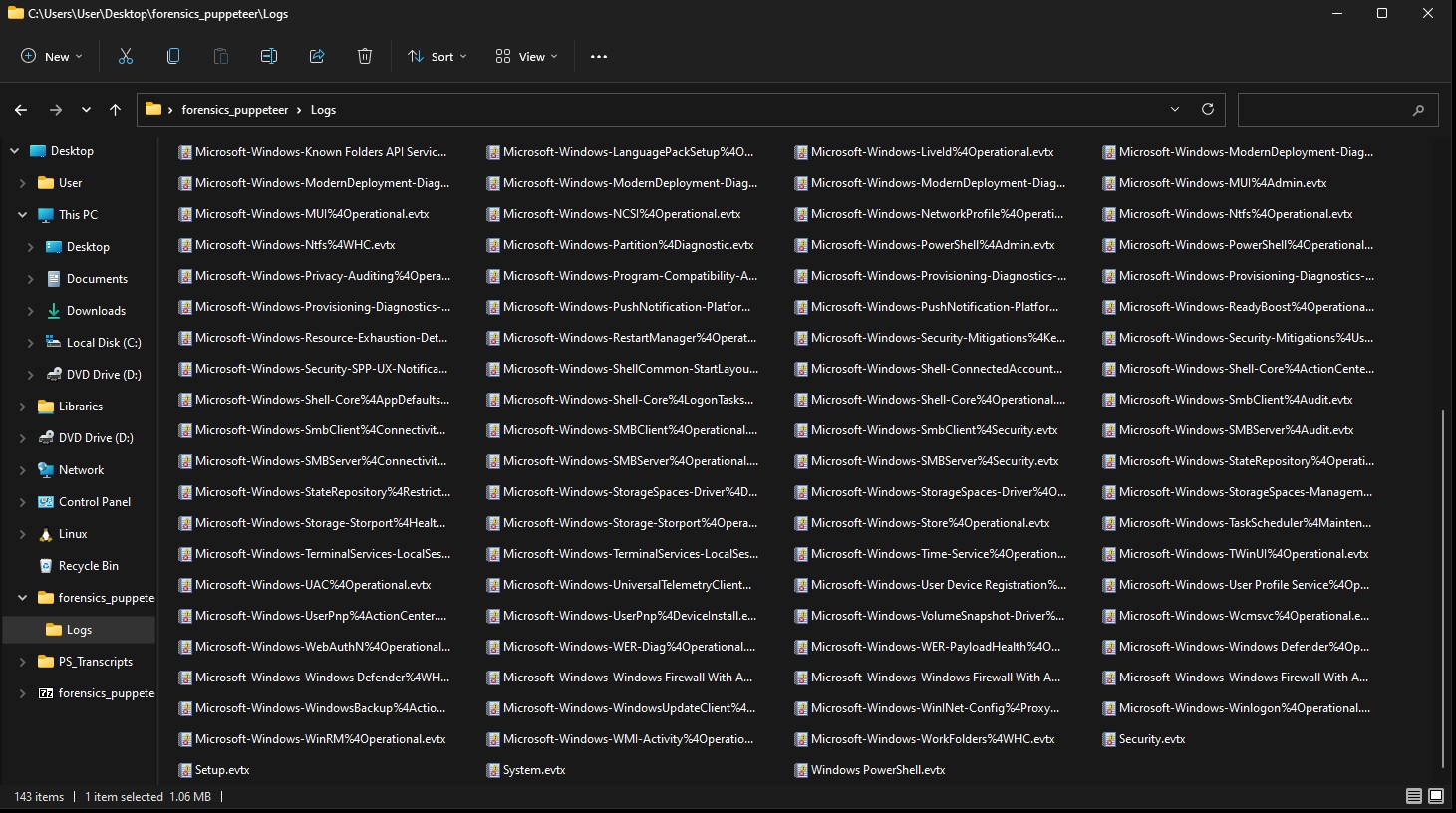Click the Share icon in toolbar
Image resolution: width=1456 pixels, height=813 pixels.
coord(317,57)
